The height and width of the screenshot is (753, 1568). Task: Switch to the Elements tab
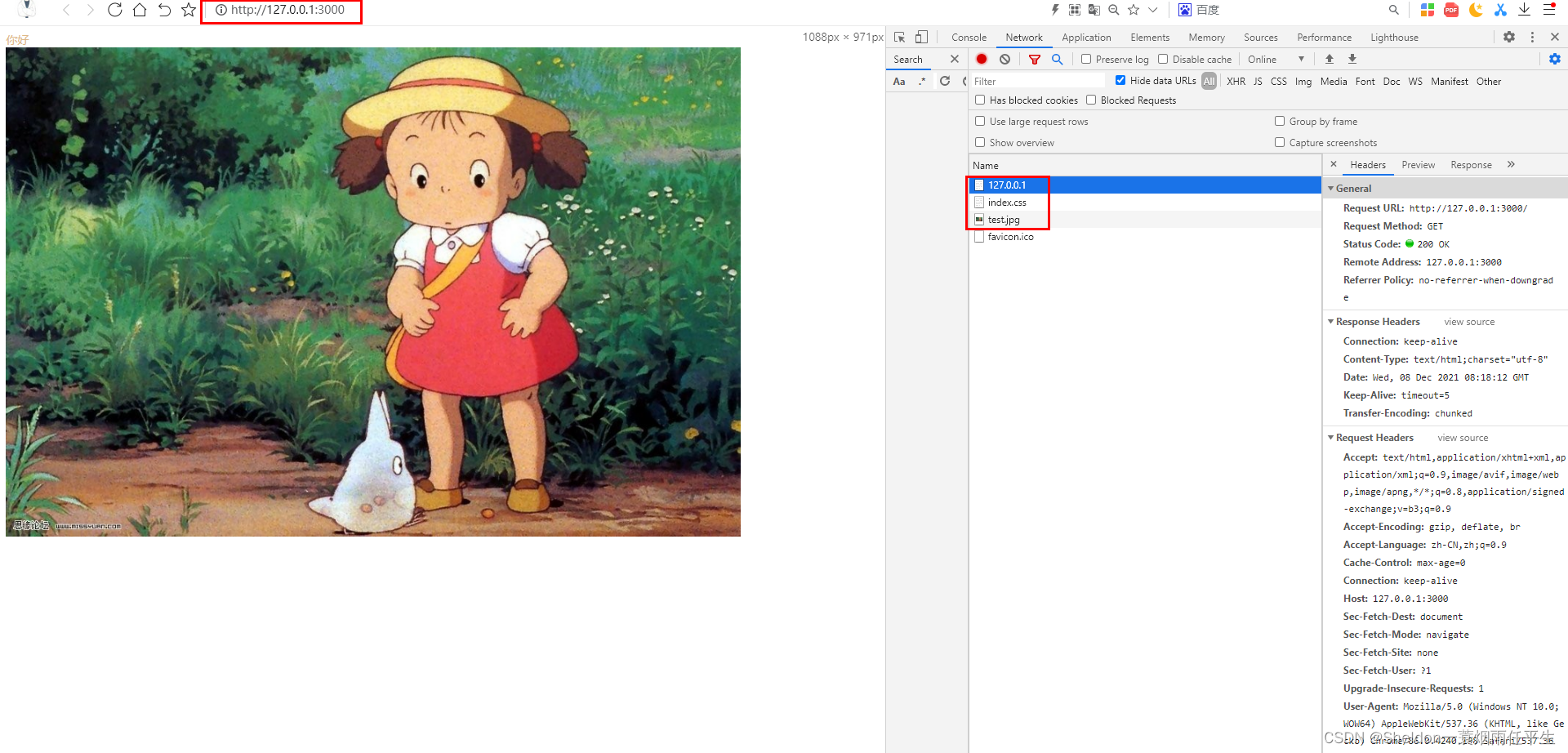[1150, 38]
